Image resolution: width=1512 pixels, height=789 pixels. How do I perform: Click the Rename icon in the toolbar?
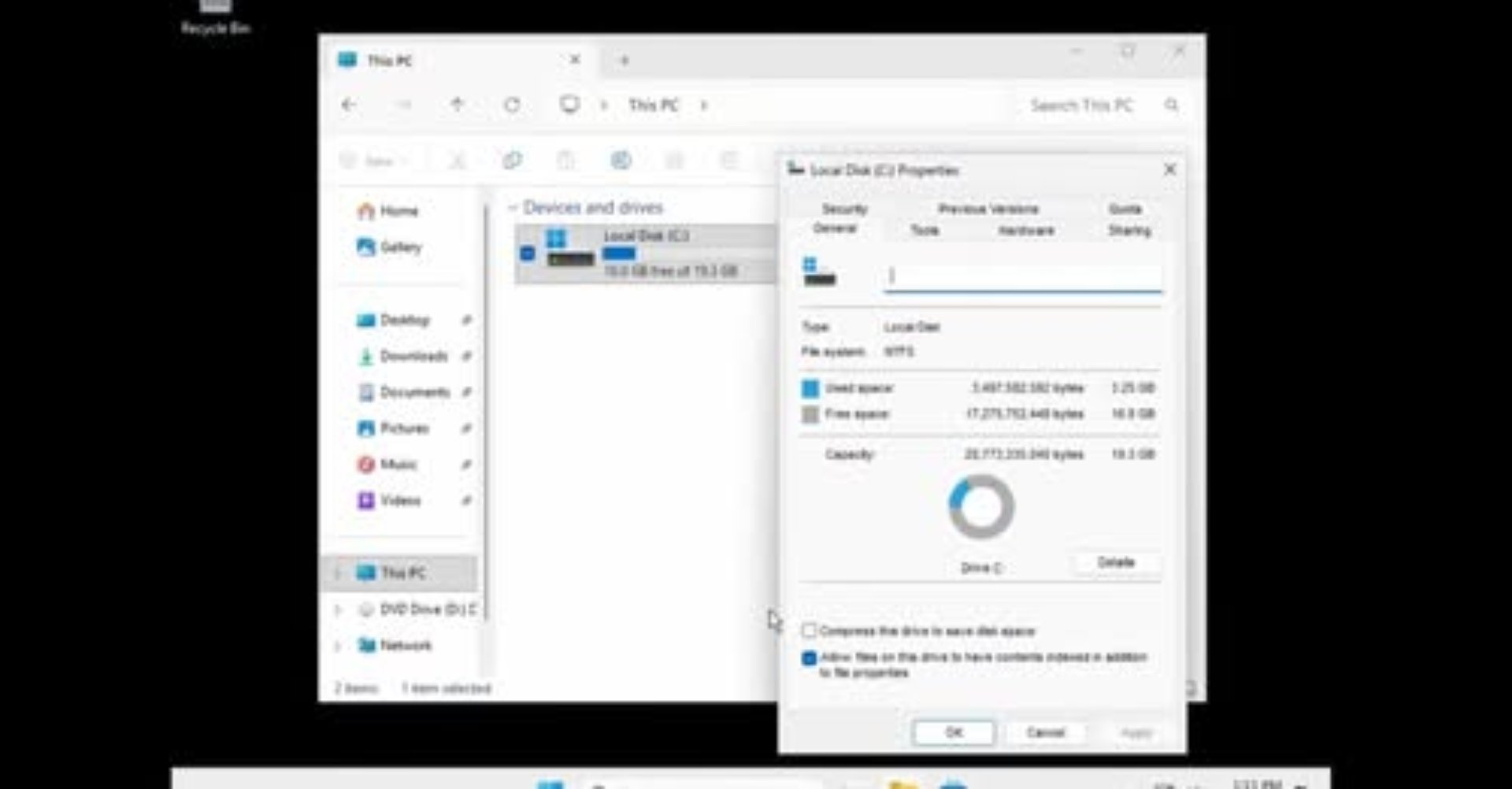[x=621, y=161]
